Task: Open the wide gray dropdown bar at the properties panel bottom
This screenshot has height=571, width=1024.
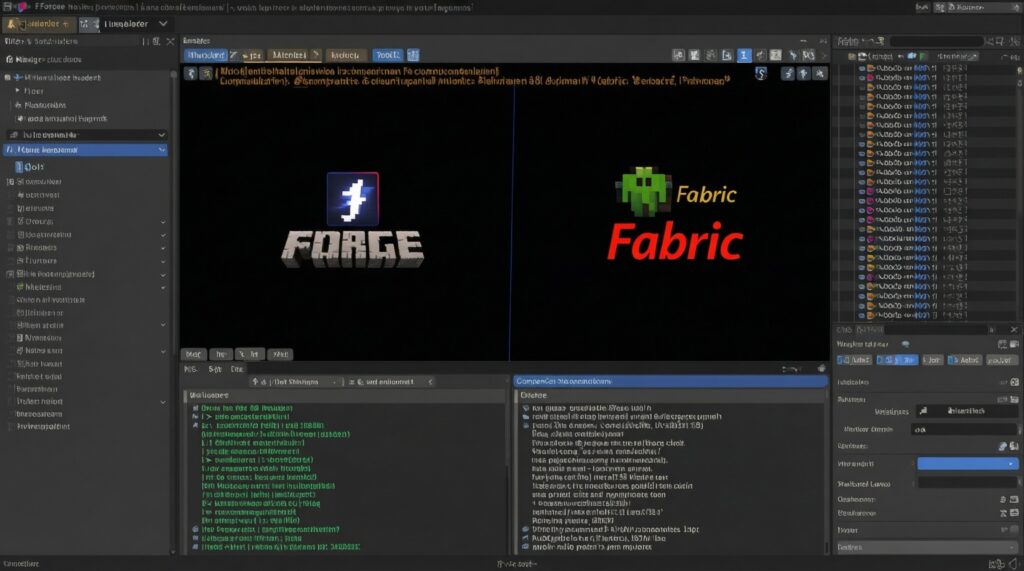Action: [x=927, y=547]
